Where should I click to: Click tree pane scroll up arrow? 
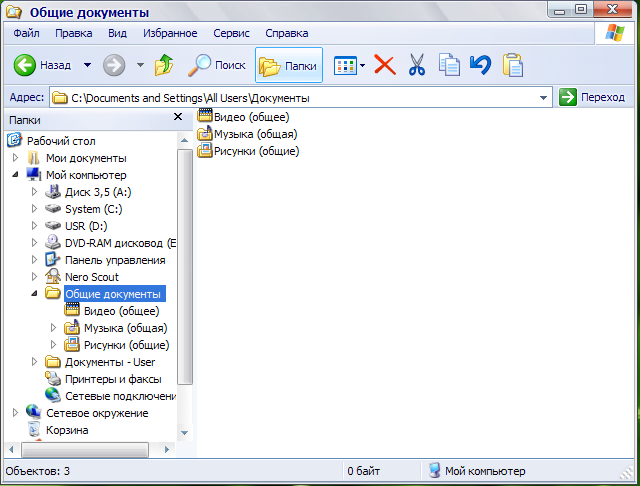(x=184, y=140)
